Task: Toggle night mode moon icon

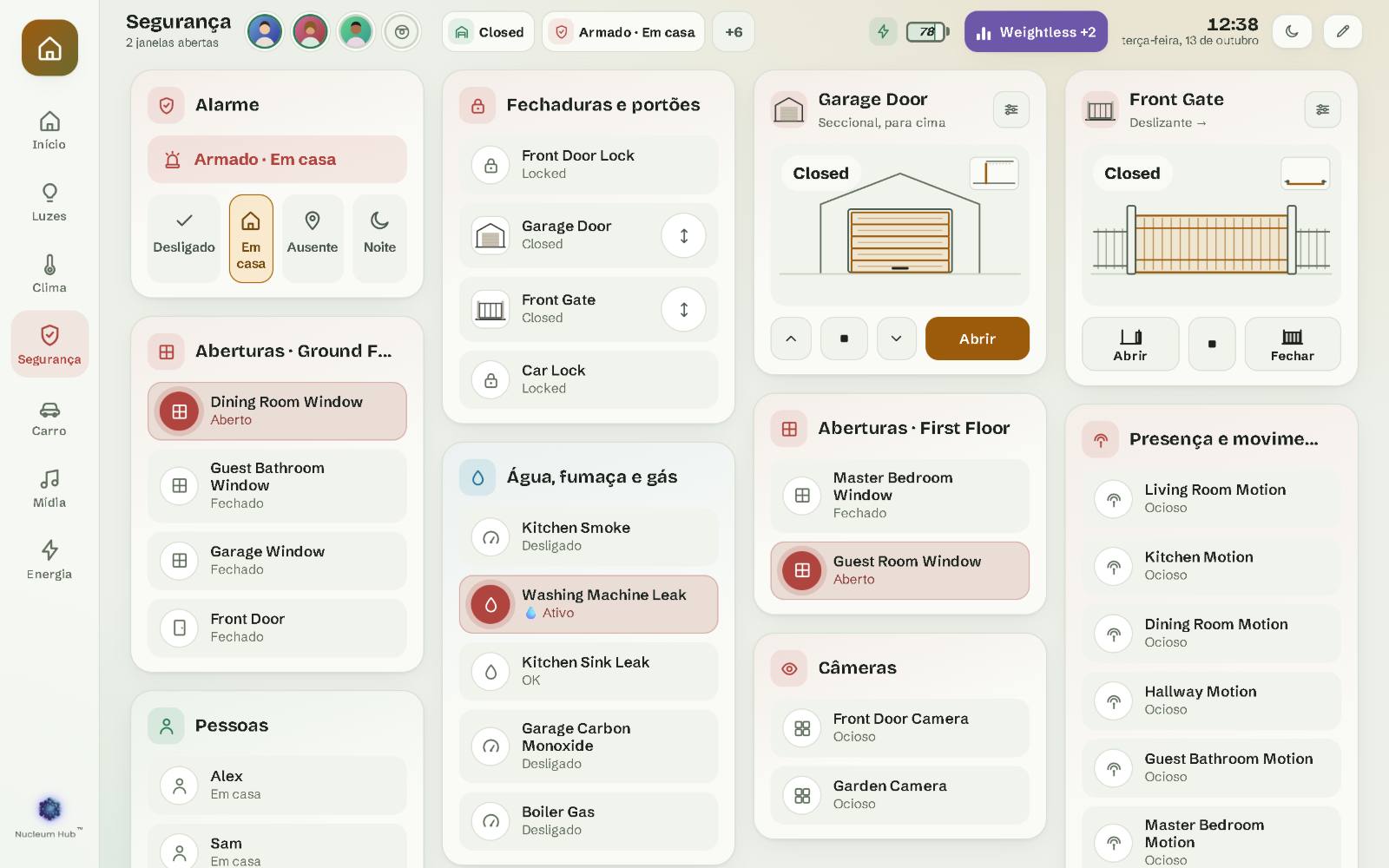Action: (1292, 32)
